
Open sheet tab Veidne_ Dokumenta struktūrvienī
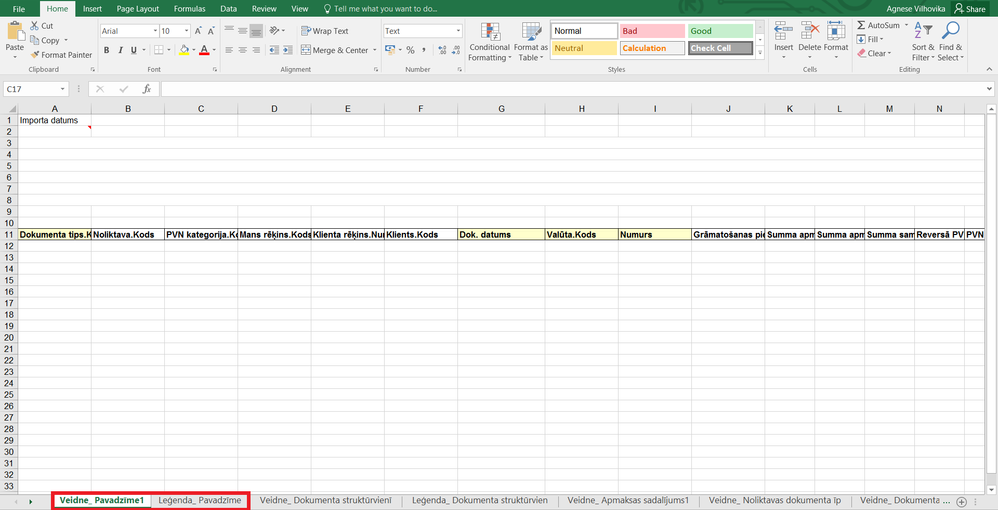[326, 500]
